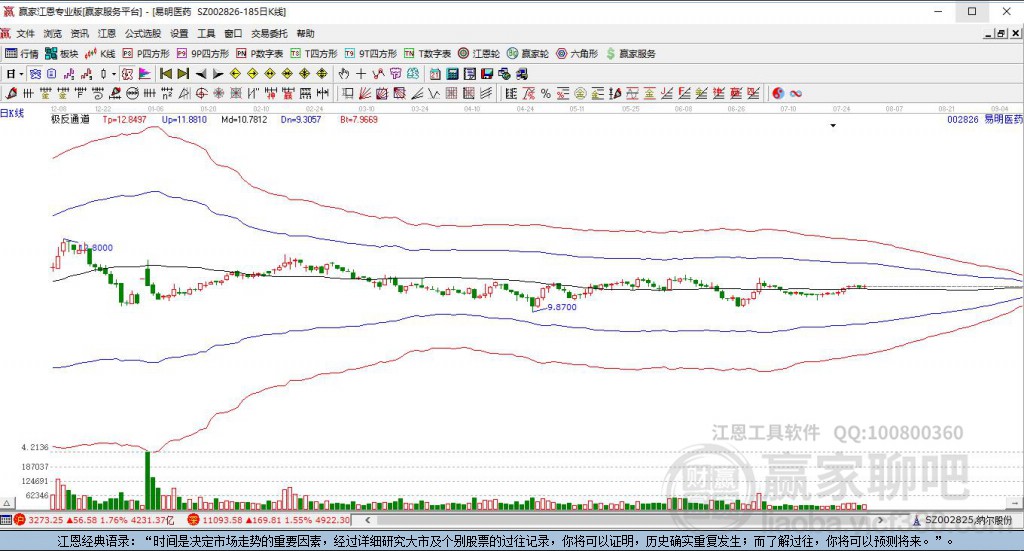Screen dimensions: 1024x551
Task: Select the red fan angle lines tool
Action: [x=365, y=93]
